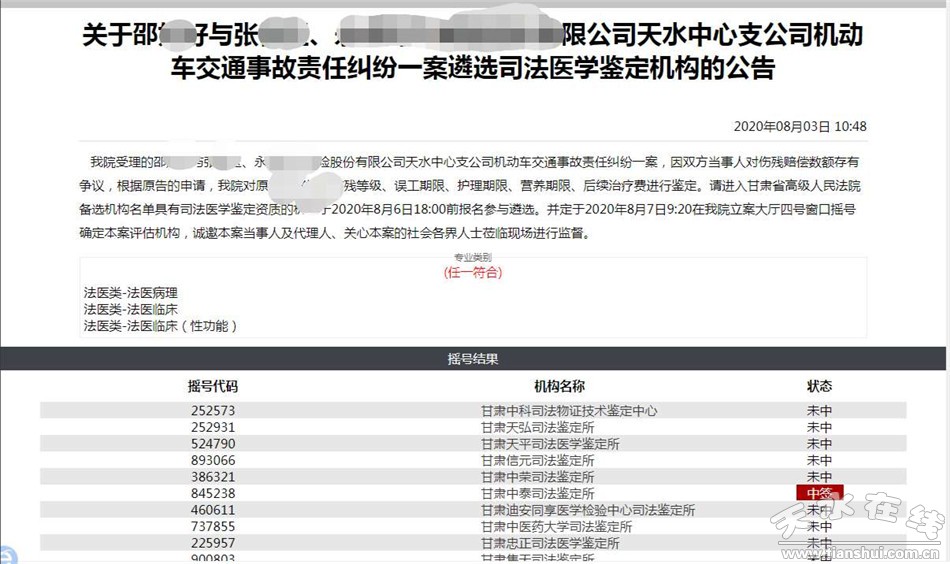The width and height of the screenshot is (950, 564).
Task: Select 甘肃天平司法医学鉴定所 institution name
Action: tap(550, 443)
